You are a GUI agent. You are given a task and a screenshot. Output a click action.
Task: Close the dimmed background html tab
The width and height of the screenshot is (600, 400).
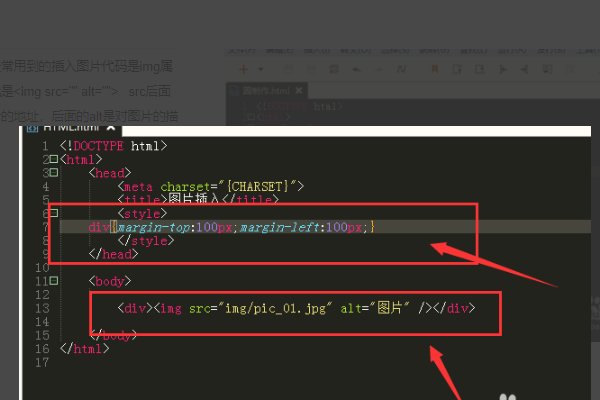(x=299, y=91)
